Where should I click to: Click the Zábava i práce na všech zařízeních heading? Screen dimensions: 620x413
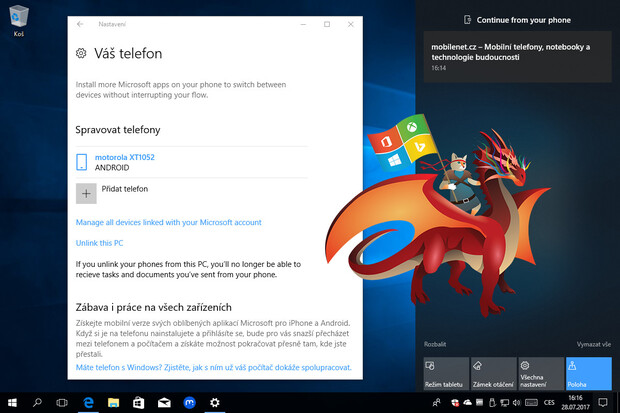153,307
